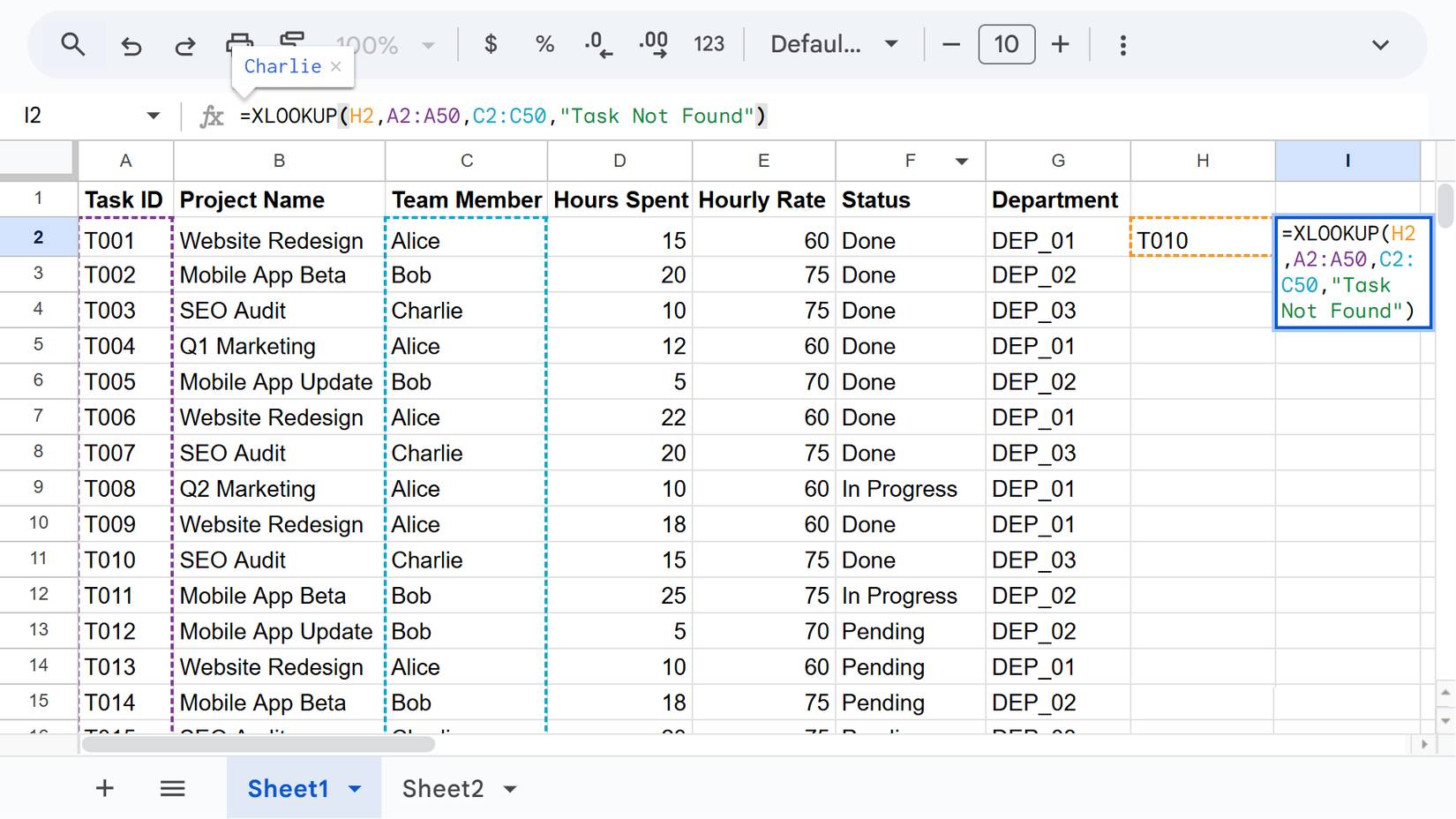Format as currency with dollar icon
This screenshot has height=819, width=1456.
pyautogui.click(x=491, y=44)
